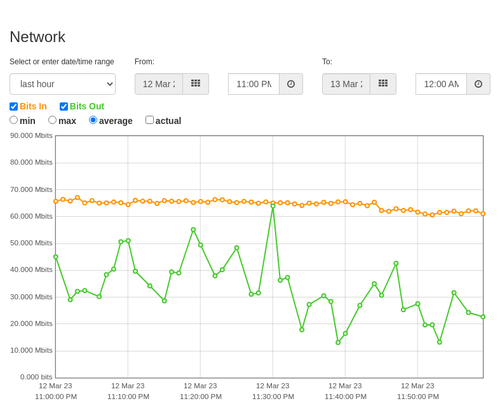Click the green Bits Out peak at 11:30 PM
The height and width of the screenshot is (403, 500).
(273, 206)
